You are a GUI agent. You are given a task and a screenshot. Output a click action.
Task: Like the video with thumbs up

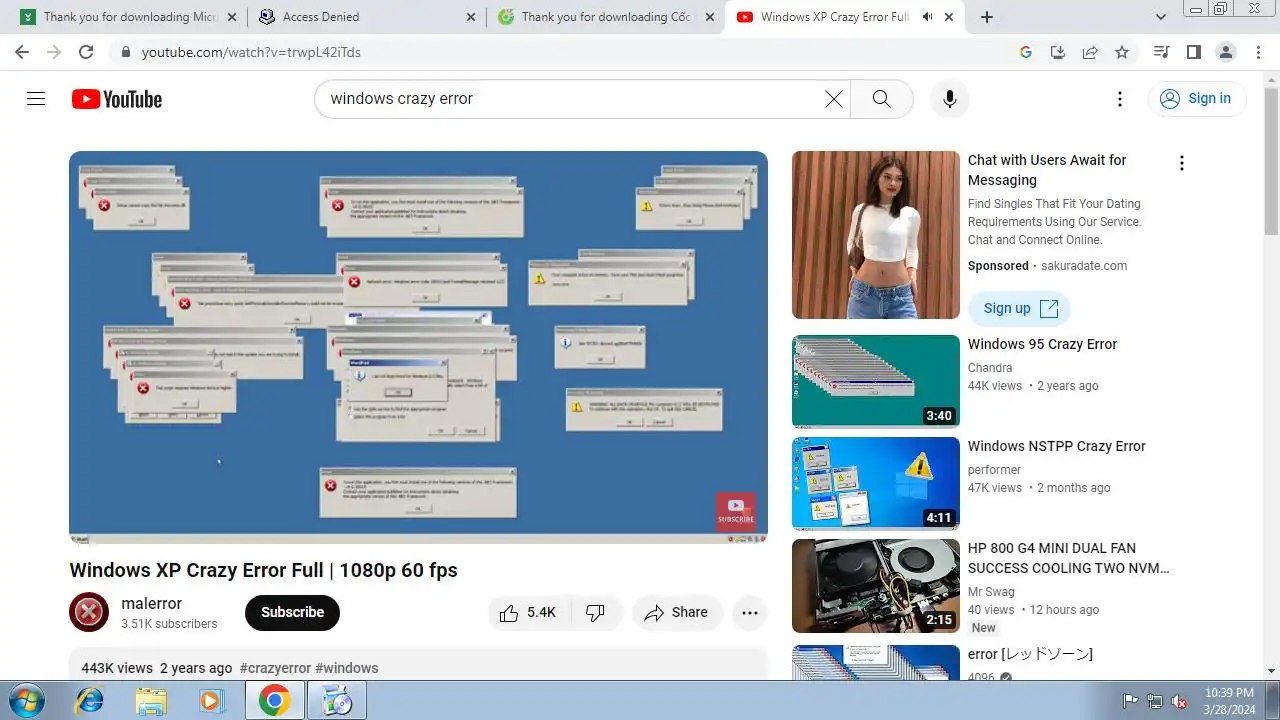tap(527, 613)
